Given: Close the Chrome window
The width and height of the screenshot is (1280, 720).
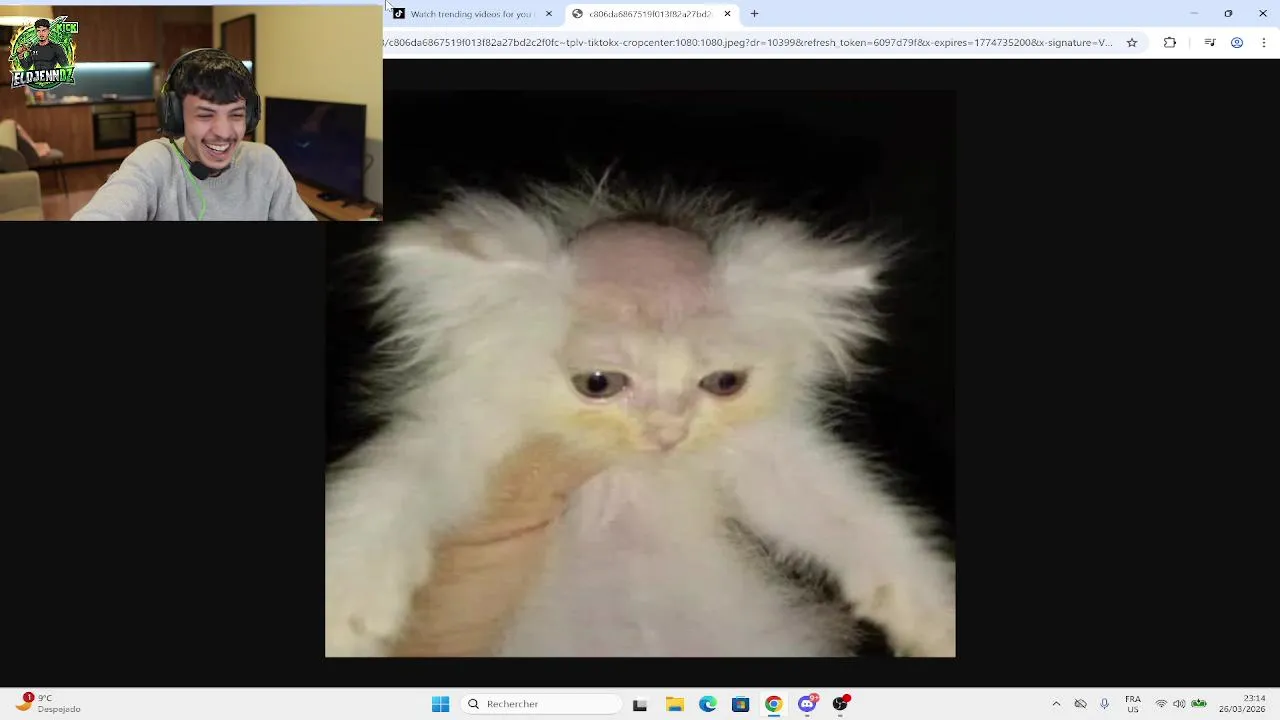Looking at the screenshot, I should point(1262,14).
